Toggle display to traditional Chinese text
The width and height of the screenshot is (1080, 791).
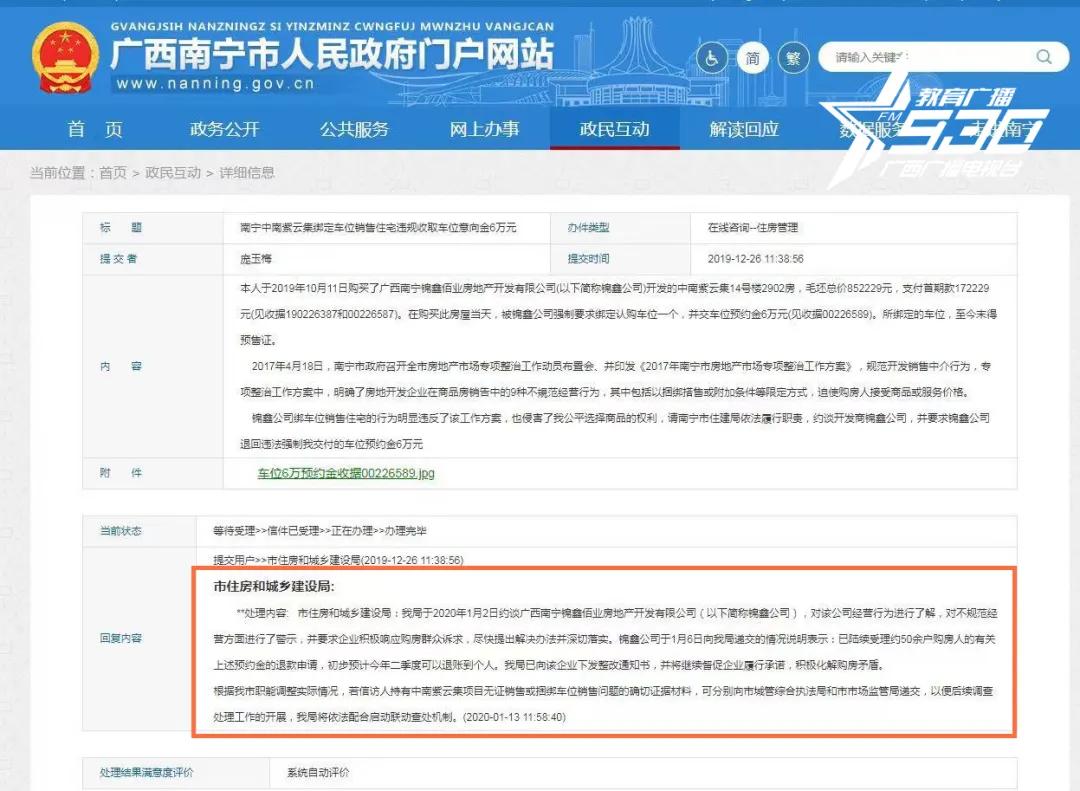[792, 57]
